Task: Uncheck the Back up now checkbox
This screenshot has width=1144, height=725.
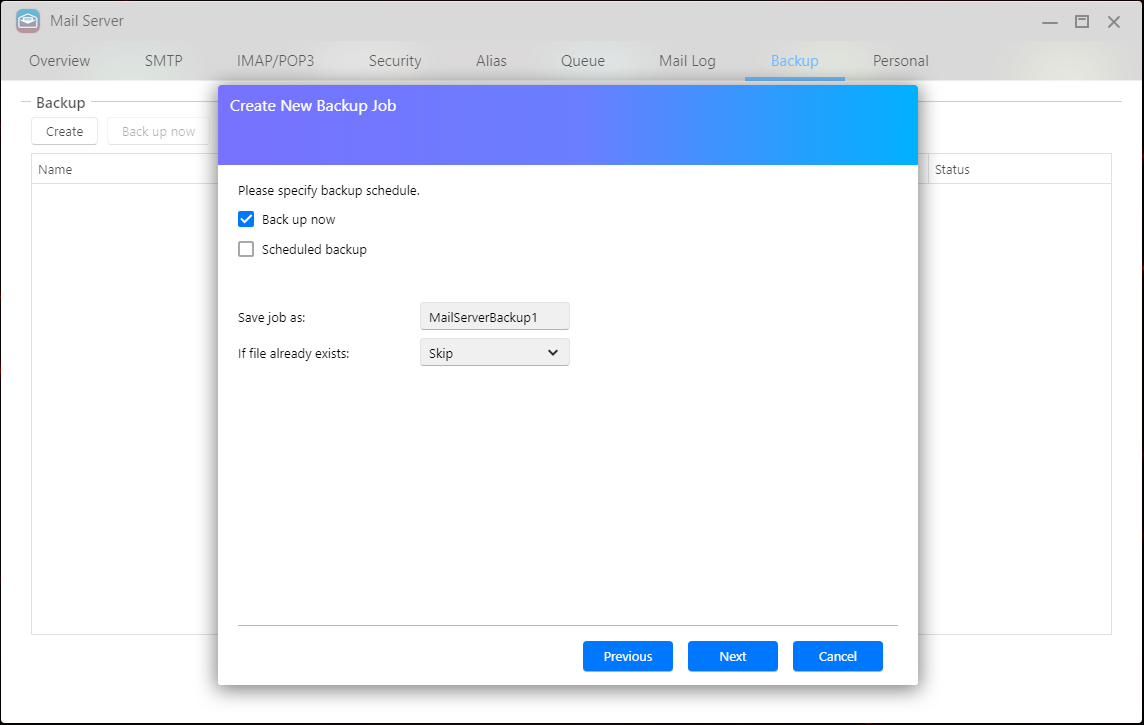Action: pyautogui.click(x=246, y=220)
